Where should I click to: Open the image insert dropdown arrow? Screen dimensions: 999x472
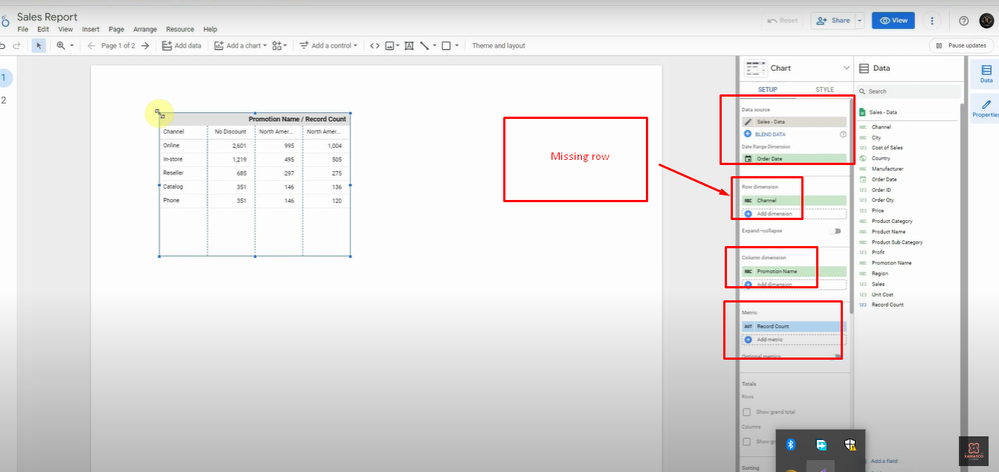[x=398, y=46]
